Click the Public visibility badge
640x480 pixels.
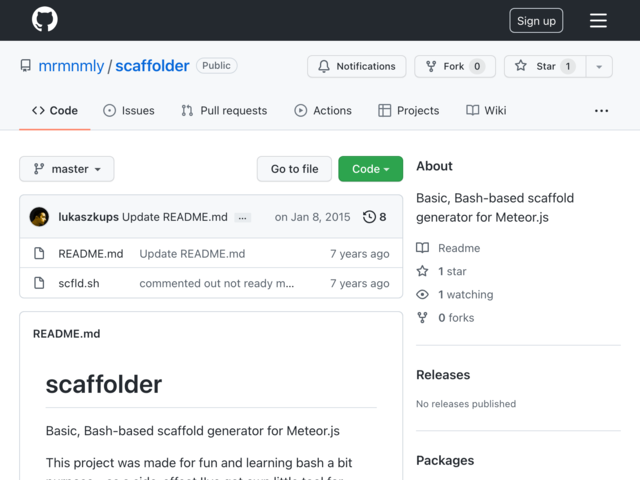point(216,66)
